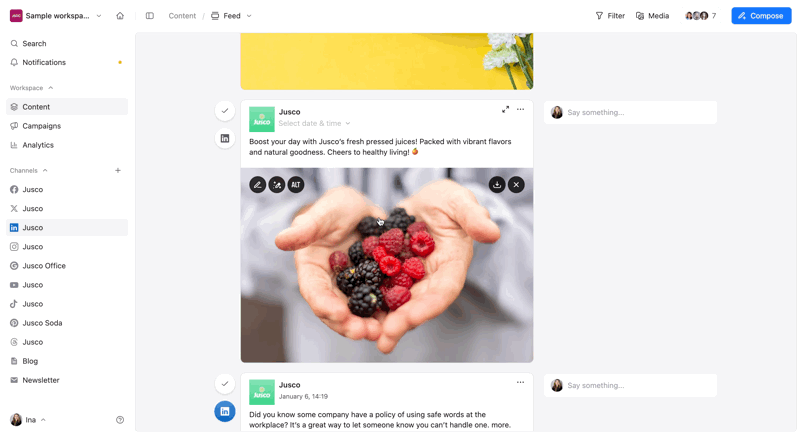This screenshot has width=800, height=435.
Task: Open the Filter button
Action: pyautogui.click(x=610, y=16)
